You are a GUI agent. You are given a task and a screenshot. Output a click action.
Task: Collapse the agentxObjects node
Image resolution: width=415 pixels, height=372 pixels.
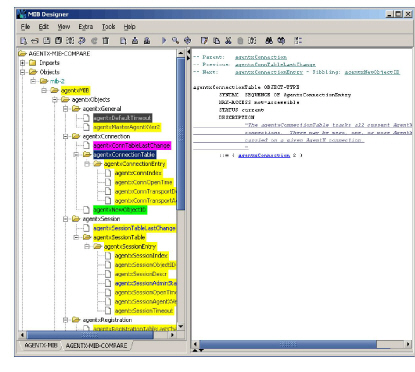(x=55, y=99)
